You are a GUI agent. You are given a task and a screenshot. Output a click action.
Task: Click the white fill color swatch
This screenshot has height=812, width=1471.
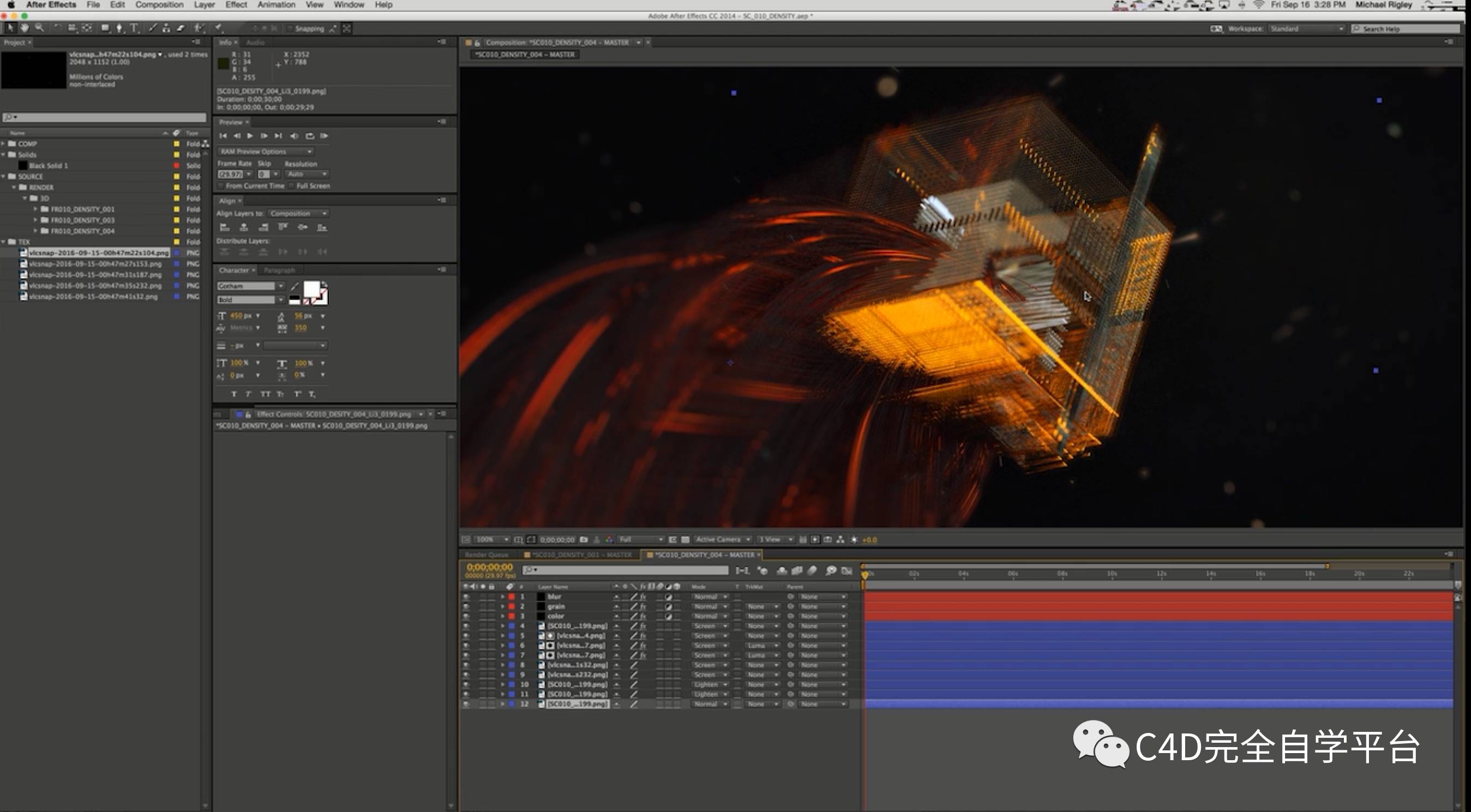coord(311,290)
